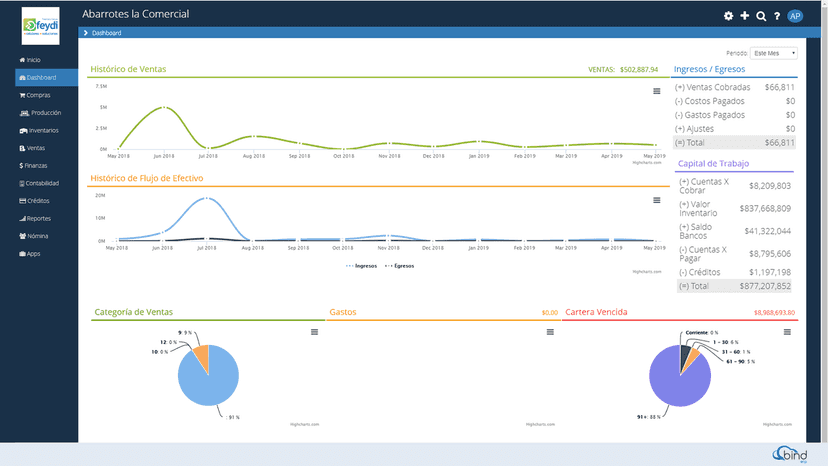This screenshot has height=466, width=828.
Task: Click the '61 - 90: 5 %' pie label
Action: [x=740, y=362]
